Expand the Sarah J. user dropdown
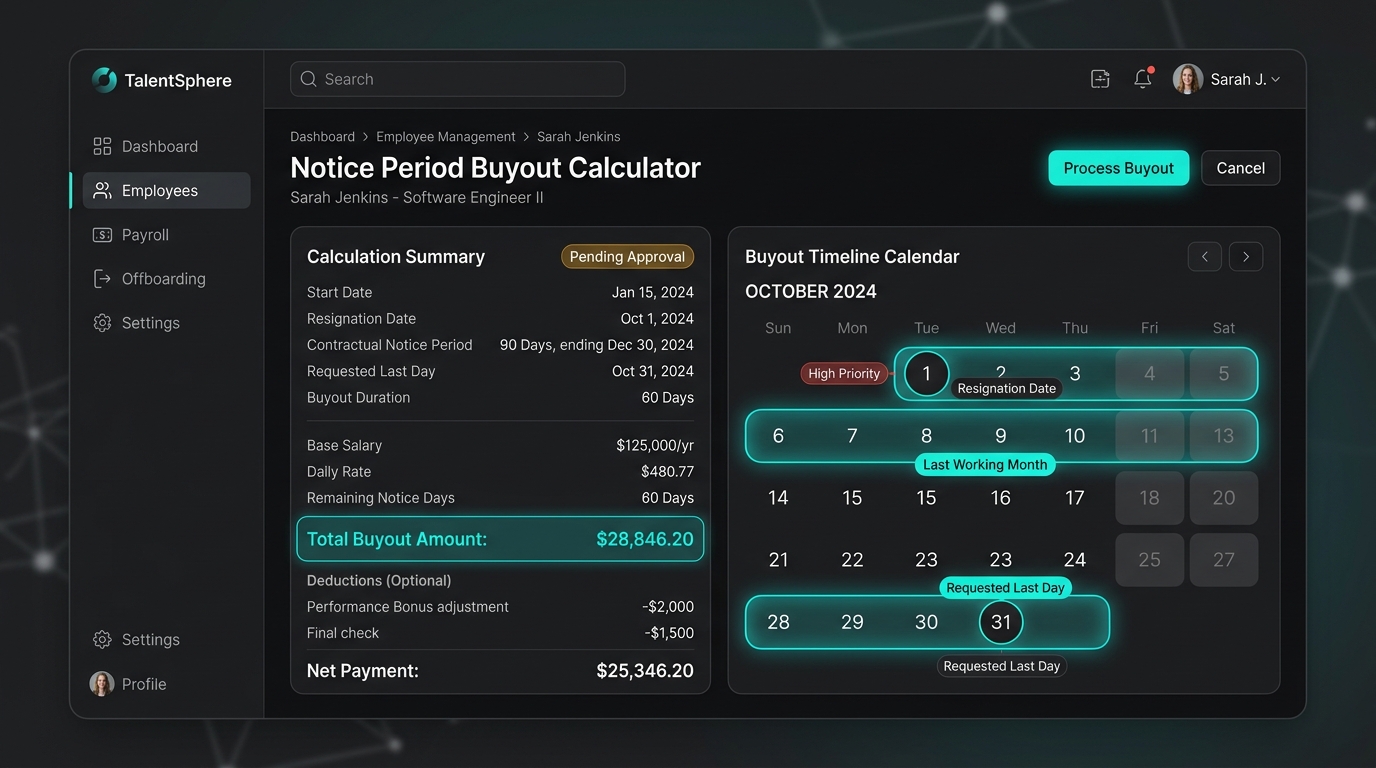The width and height of the screenshot is (1376, 768). 1275,80
